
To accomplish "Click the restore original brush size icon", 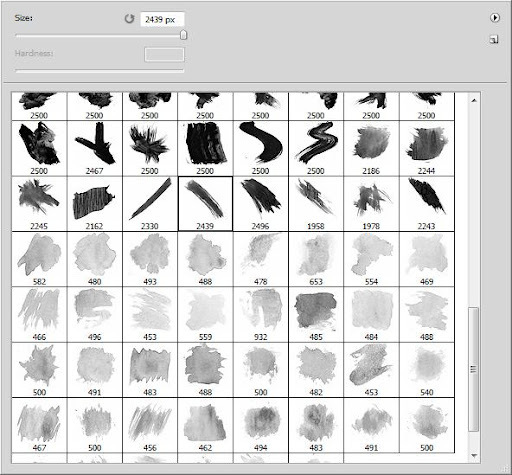I will tap(129, 19).
